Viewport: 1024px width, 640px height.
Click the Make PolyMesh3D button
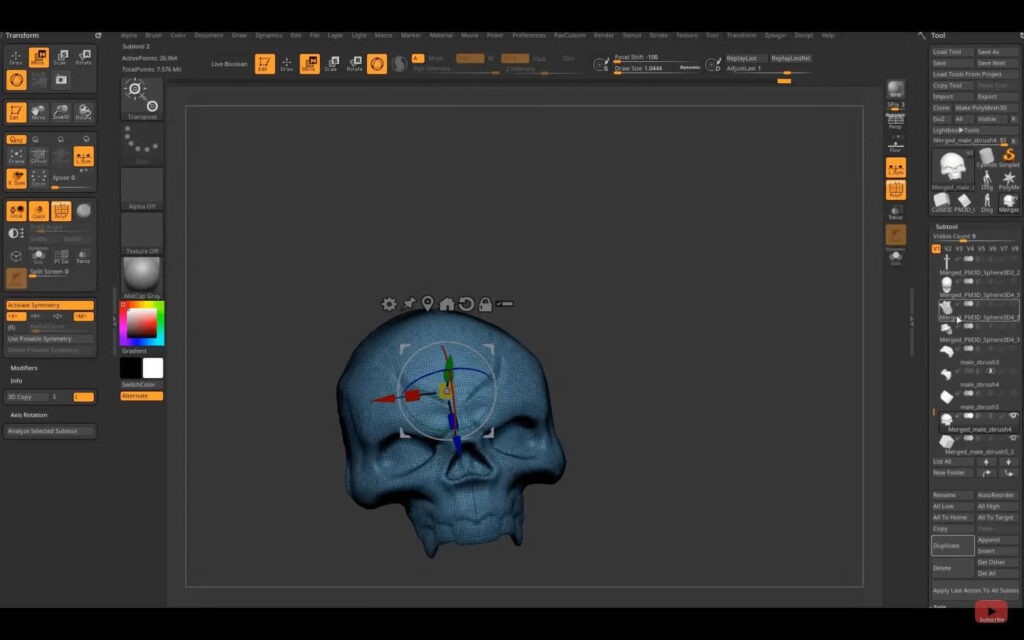[982, 108]
